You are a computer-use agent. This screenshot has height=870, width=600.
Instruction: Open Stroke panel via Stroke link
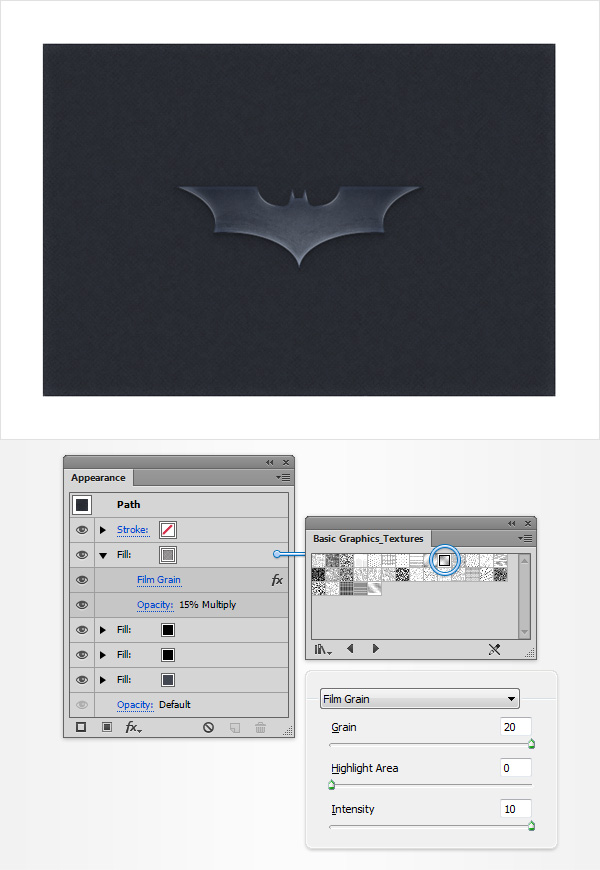pos(133,530)
